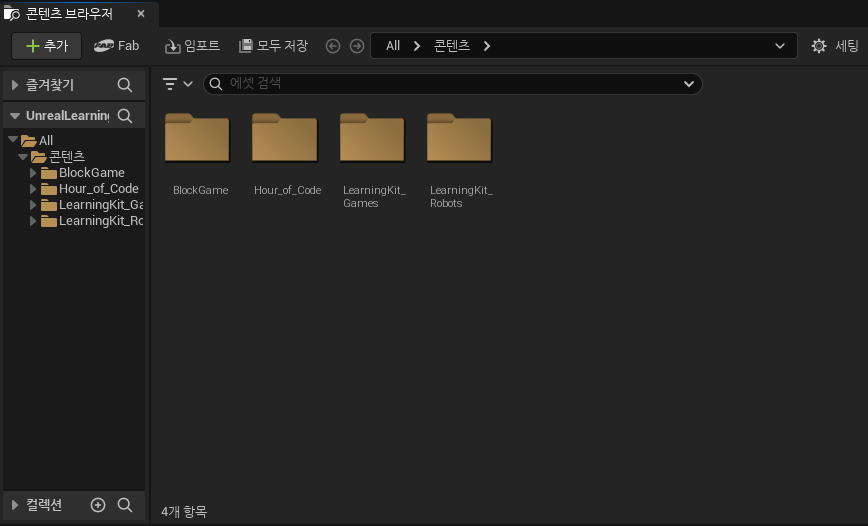The image size is (868, 526).
Task: Search in the 즐겨찾기 favorites panel
Action: [x=125, y=85]
